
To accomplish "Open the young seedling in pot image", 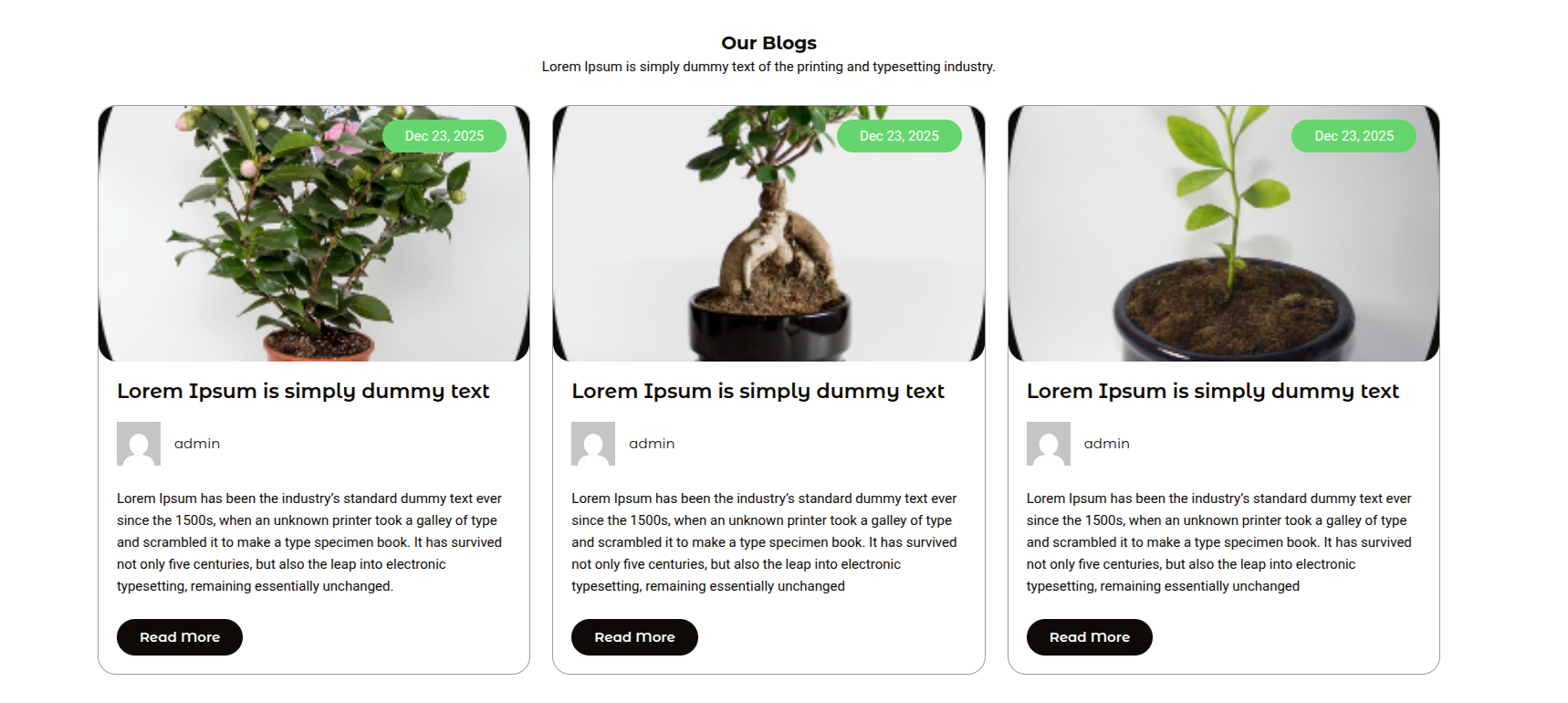I will tap(1224, 234).
